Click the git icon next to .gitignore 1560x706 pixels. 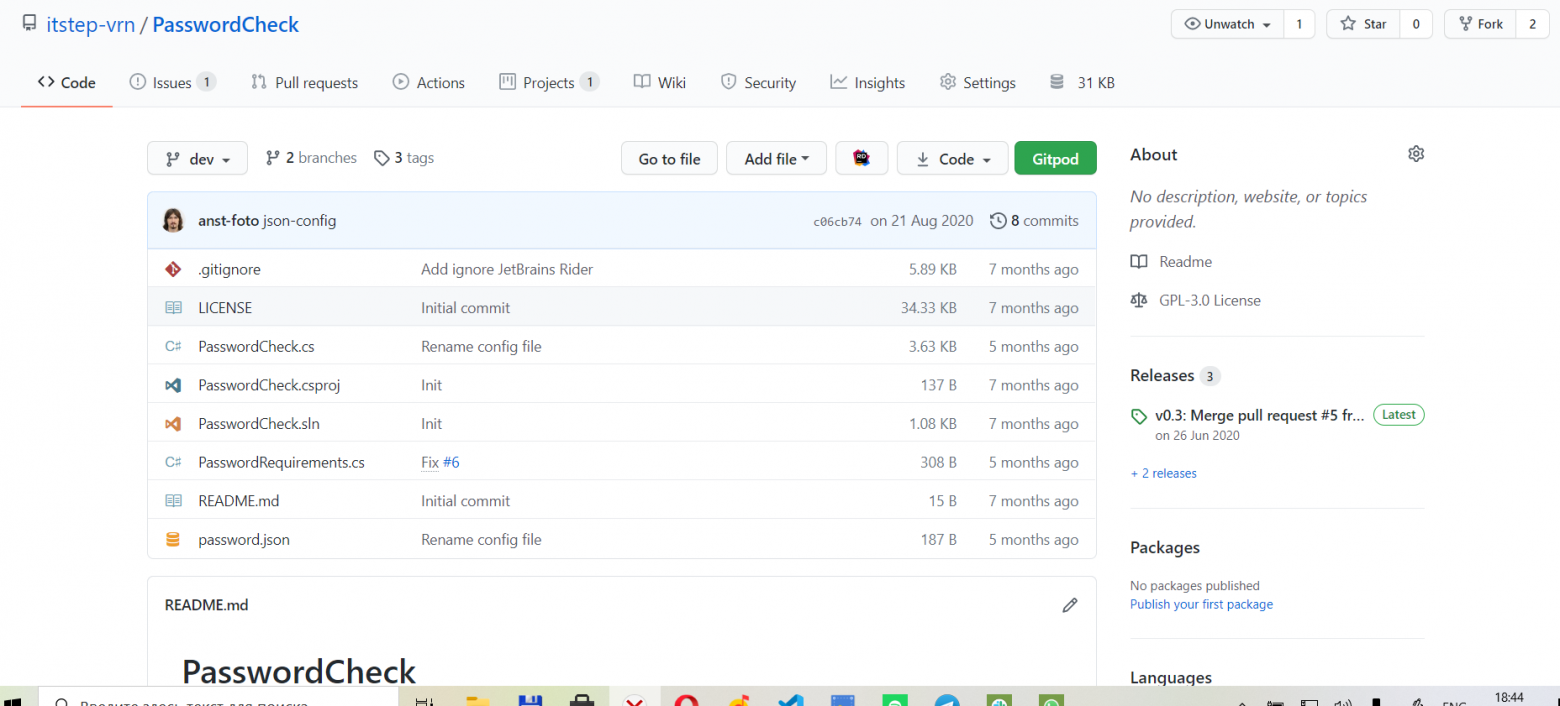173,269
